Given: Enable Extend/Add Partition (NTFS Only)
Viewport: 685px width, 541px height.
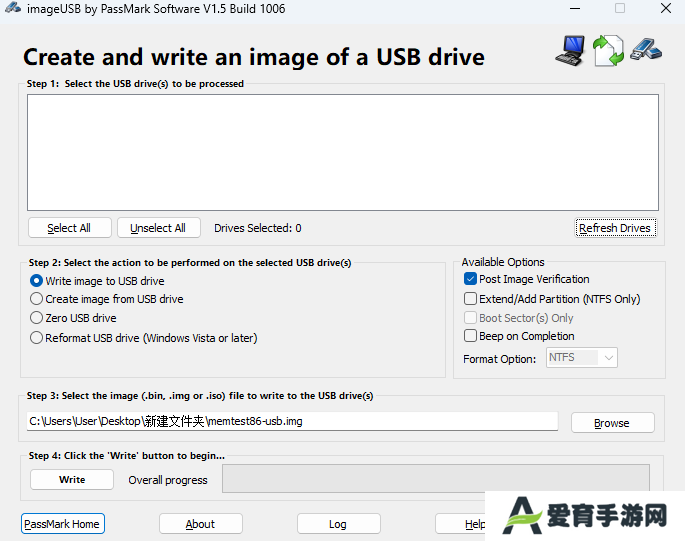Looking at the screenshot, I should coord(470,299).
